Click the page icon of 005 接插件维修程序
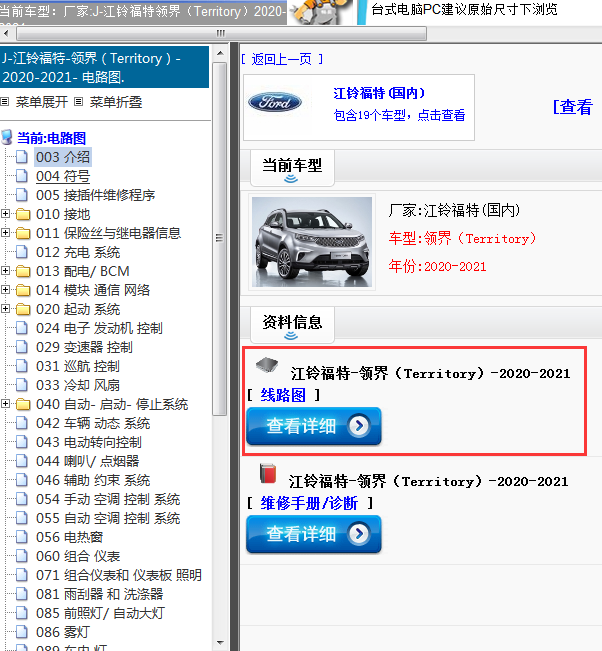Viewport: 602px width, 651px height. point(22,195)
